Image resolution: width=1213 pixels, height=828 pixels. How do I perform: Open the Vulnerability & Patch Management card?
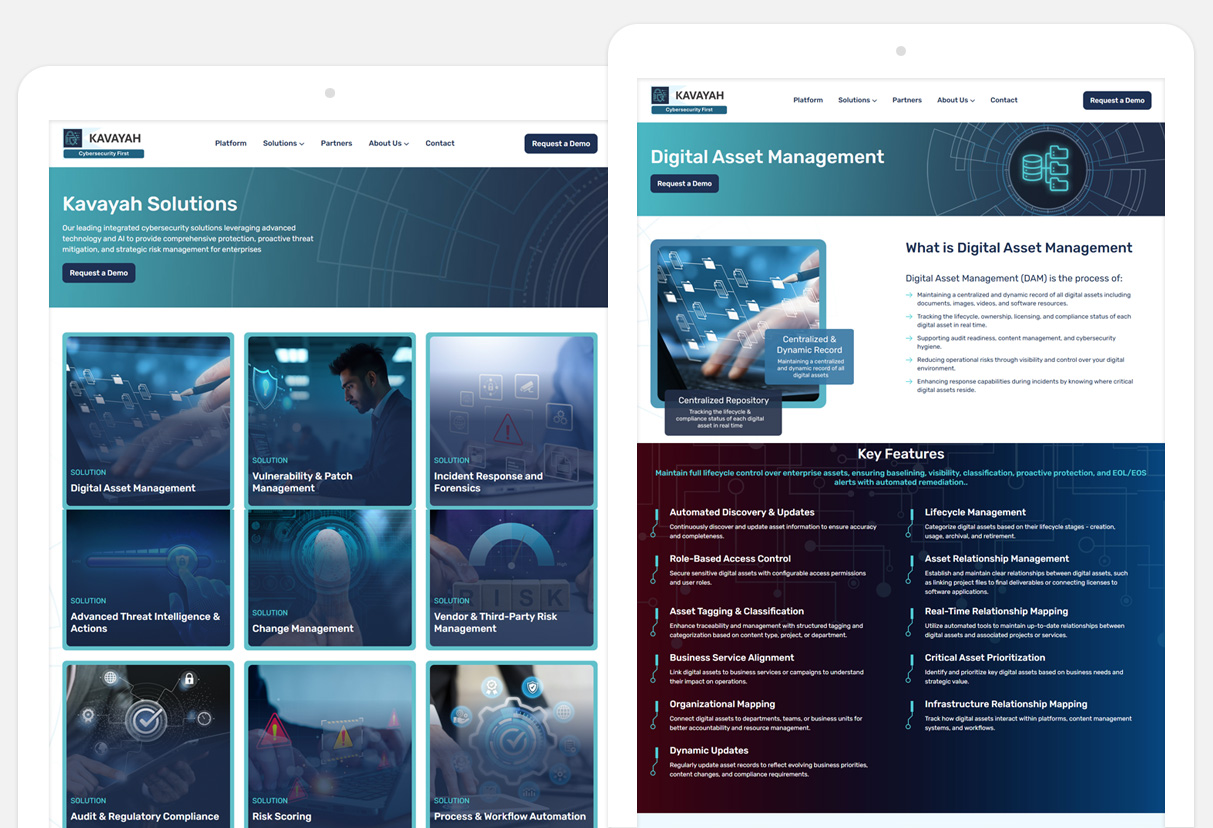(x=330, y=420)
